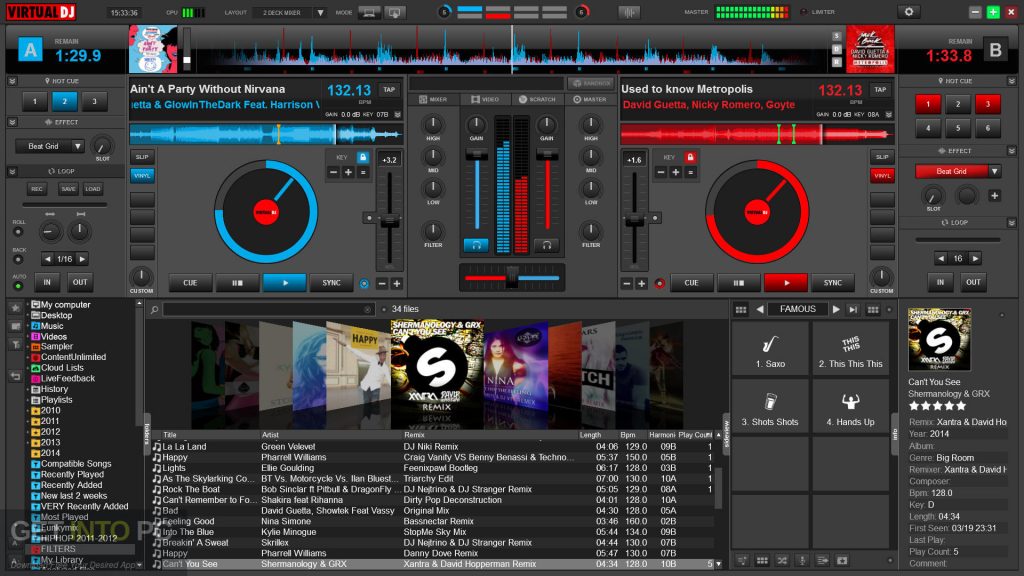Toggle the AUTO loop green indicator on deck A

[x=18, y=286]
